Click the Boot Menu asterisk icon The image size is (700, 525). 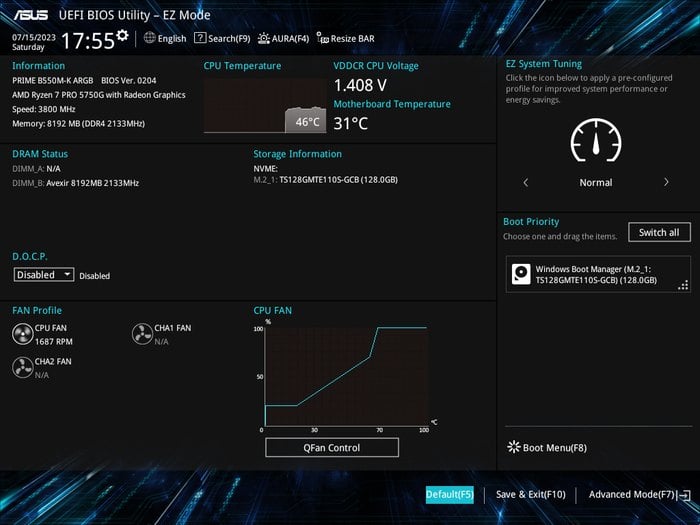(514, 447)
